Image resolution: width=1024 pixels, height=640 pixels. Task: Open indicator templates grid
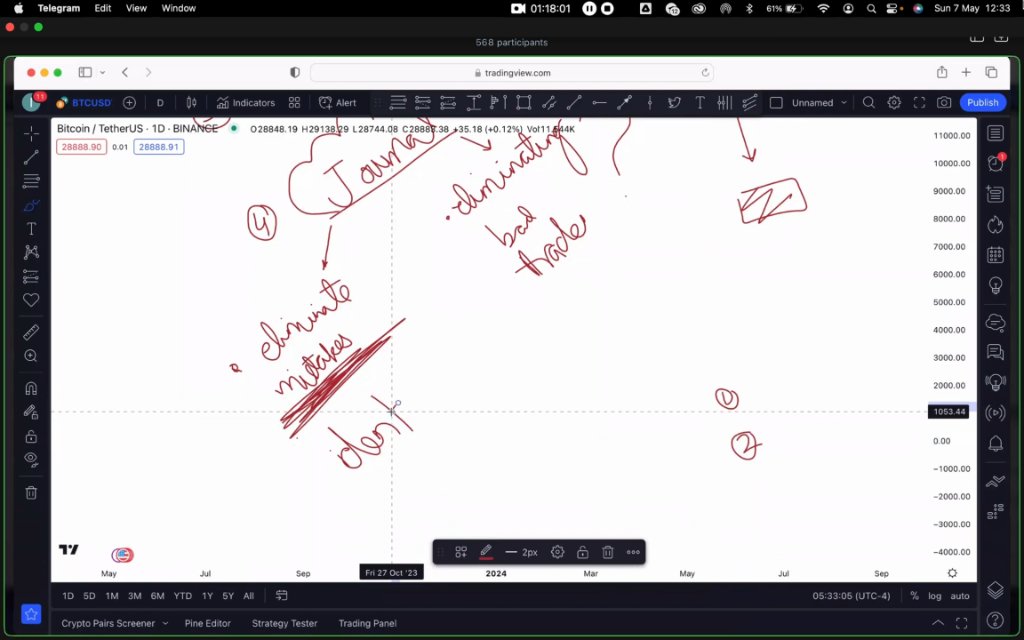295,103
